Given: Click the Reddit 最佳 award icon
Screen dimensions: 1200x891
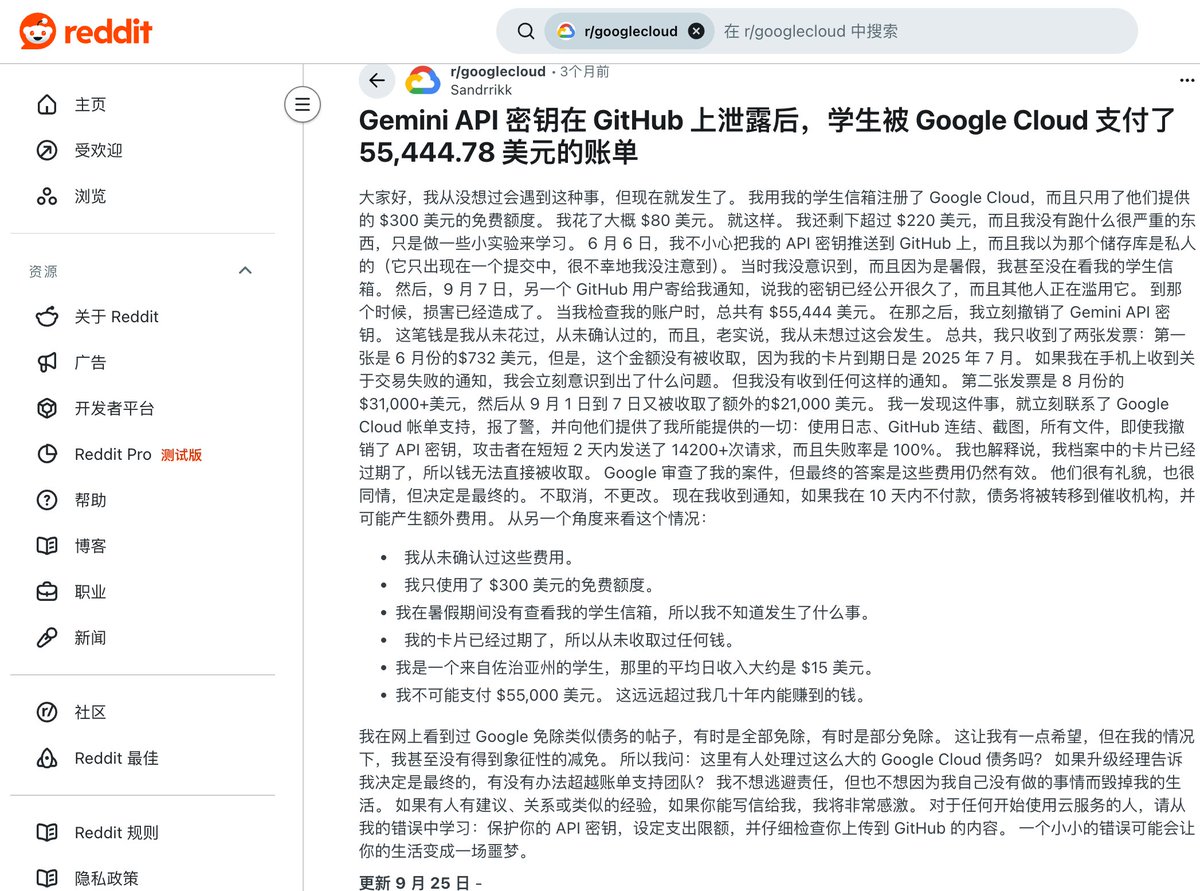Looking at the screenshot, I should coord(45,758).
